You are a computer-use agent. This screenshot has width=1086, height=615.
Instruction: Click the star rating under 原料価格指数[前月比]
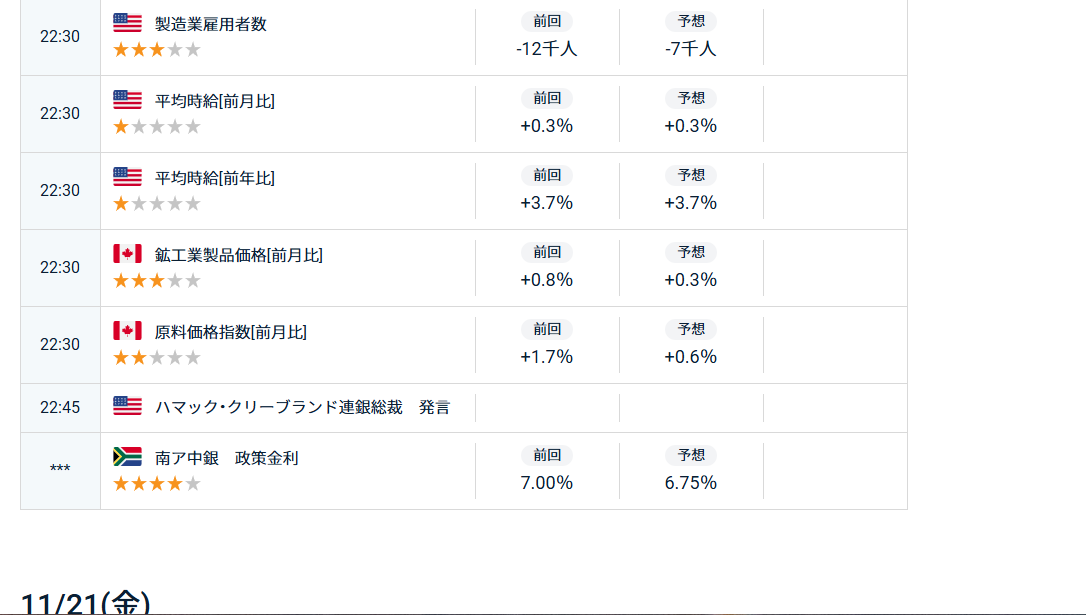tap(157, 357)
